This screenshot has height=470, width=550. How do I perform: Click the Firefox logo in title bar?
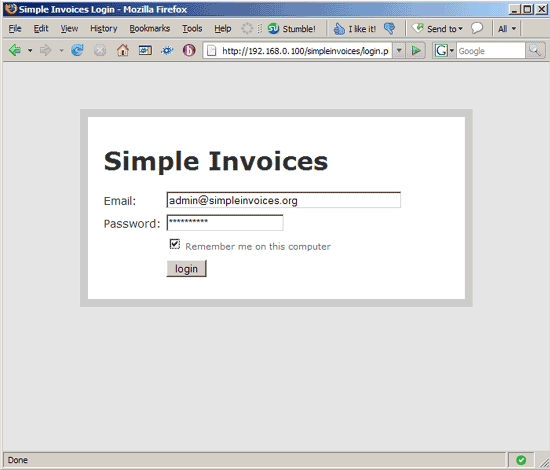coord(11,9)
